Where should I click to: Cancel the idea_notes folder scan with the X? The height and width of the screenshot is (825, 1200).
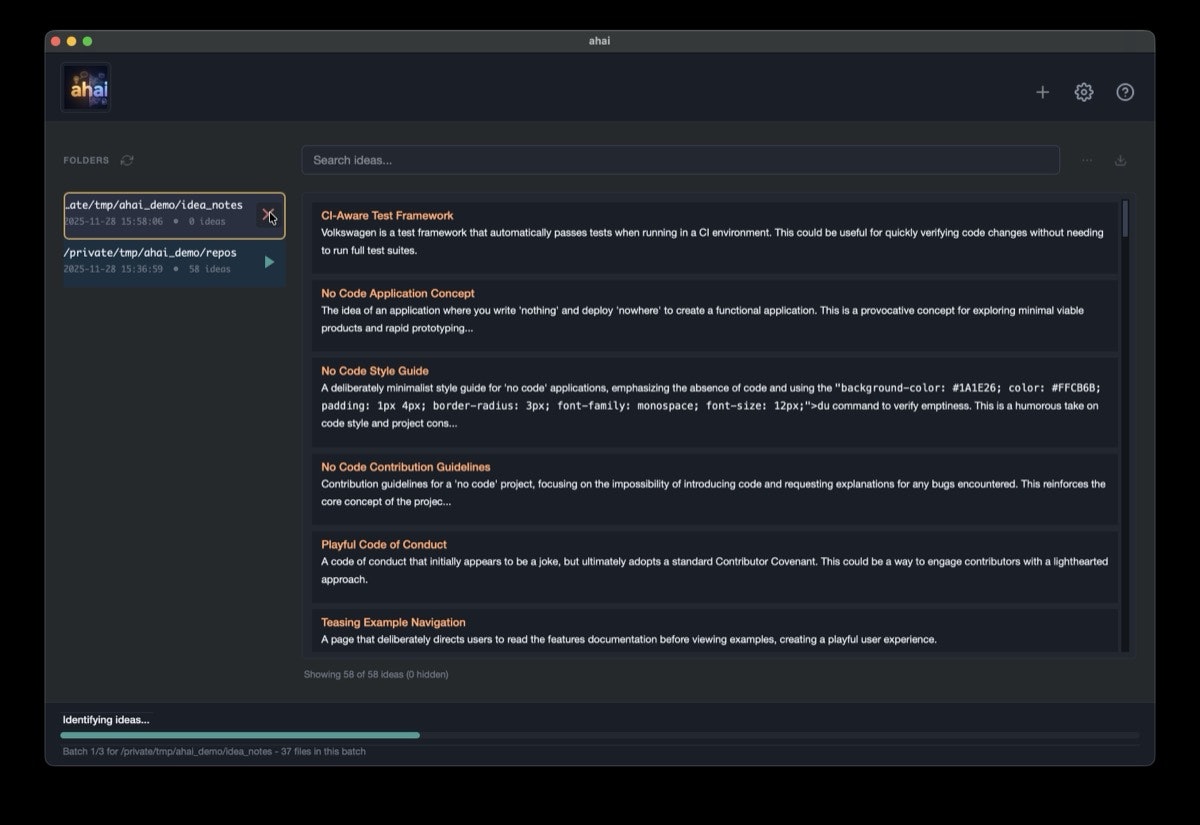point(268,213)
